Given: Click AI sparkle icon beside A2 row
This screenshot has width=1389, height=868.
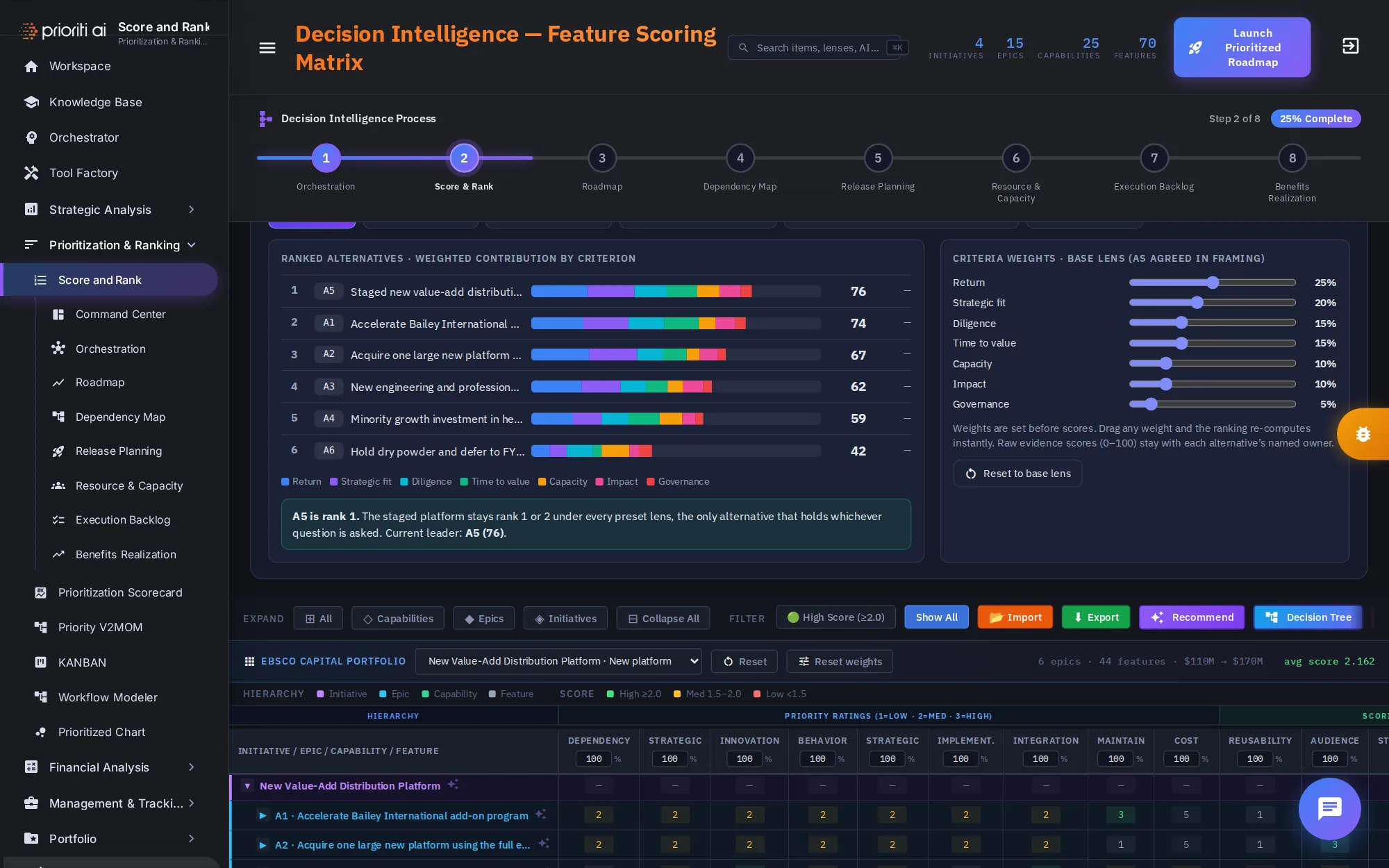Looking at the screenshot, I should pyautogui.click(x=544, y=843).
